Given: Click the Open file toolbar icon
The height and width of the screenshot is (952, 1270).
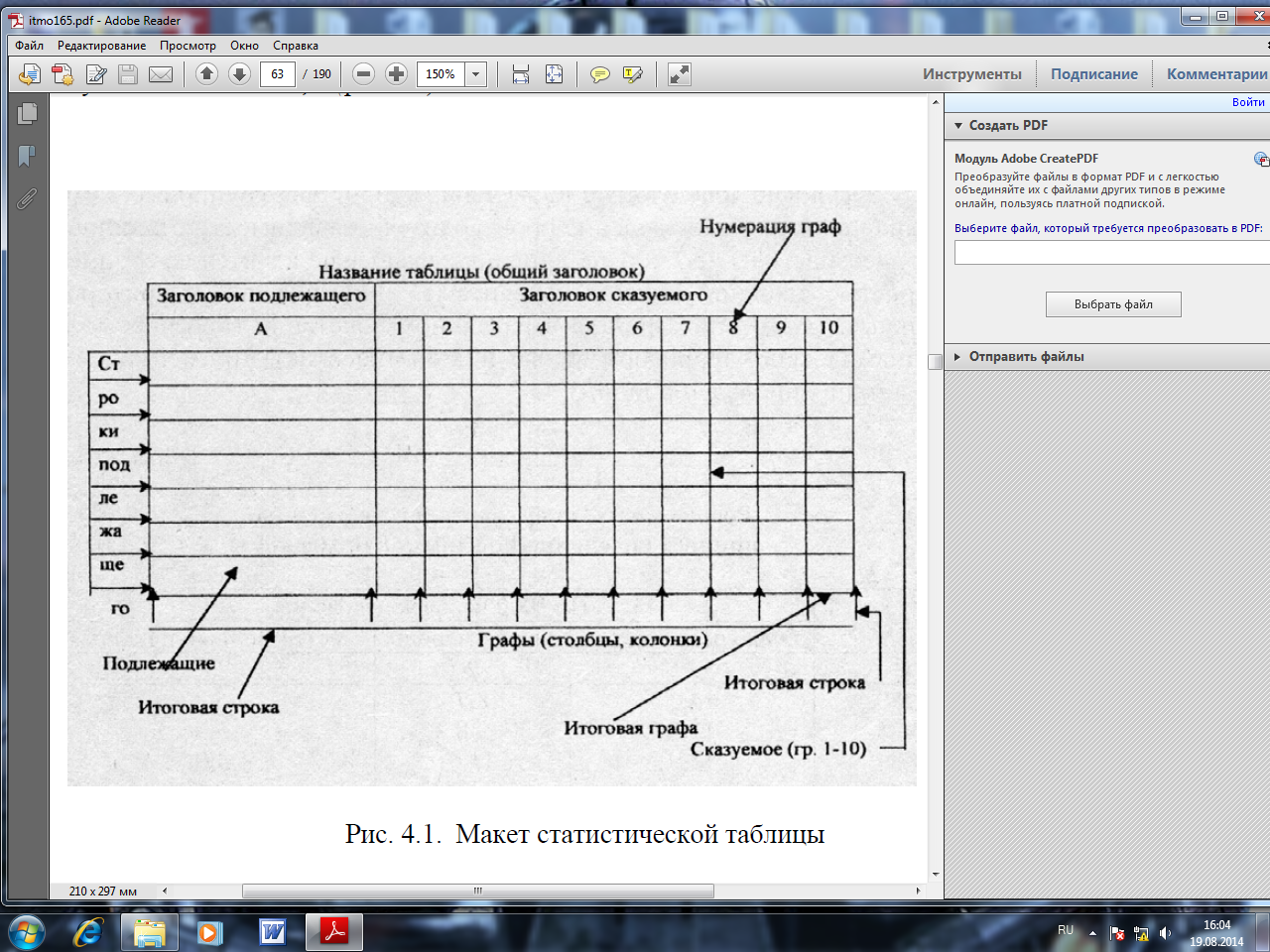Looking at the screenshot, I should pyautogui.click(x=30, y=74).
